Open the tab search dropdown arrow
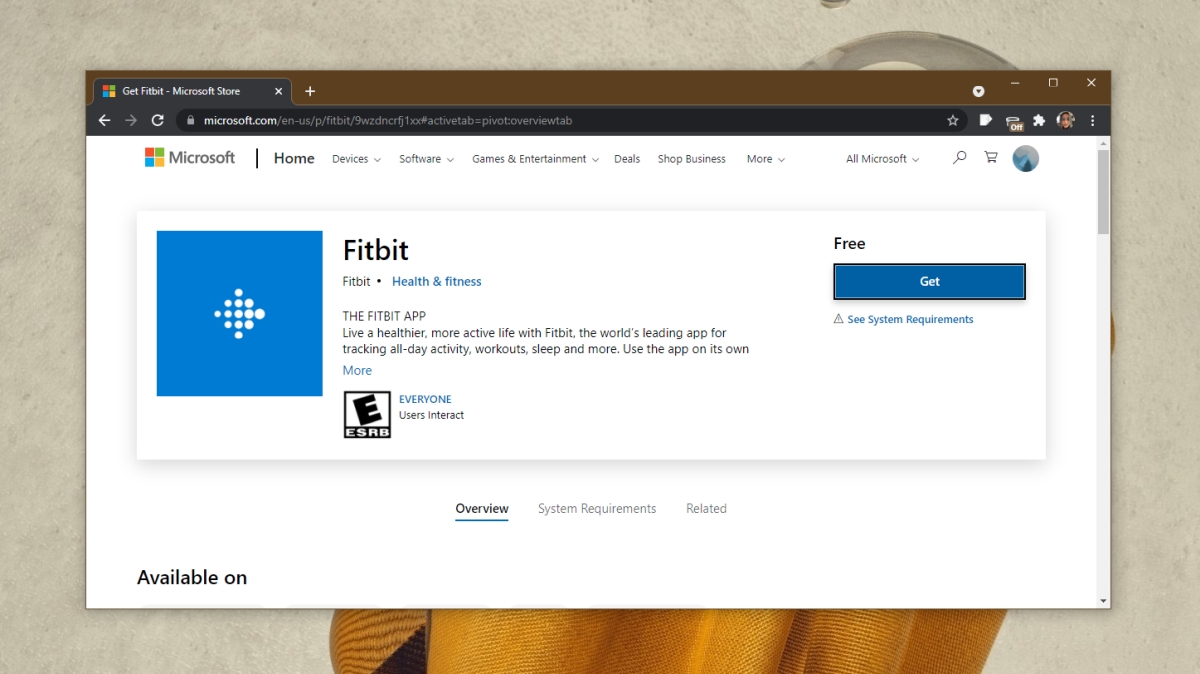The image size is (1200, 674). click(x=978, y=91)
